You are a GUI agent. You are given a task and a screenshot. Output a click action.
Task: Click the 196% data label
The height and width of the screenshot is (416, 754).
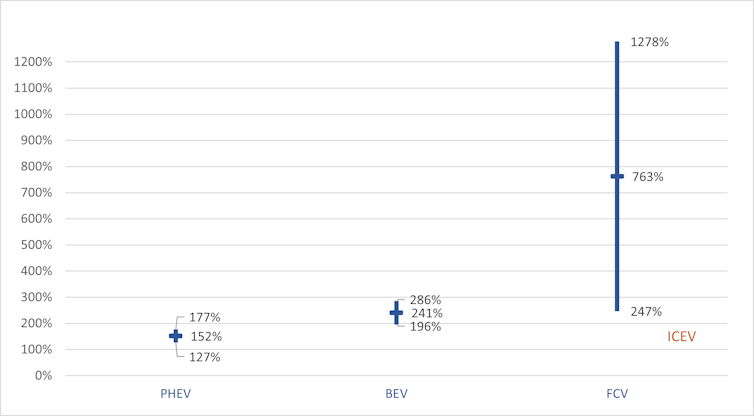click(x=426, y=327)
